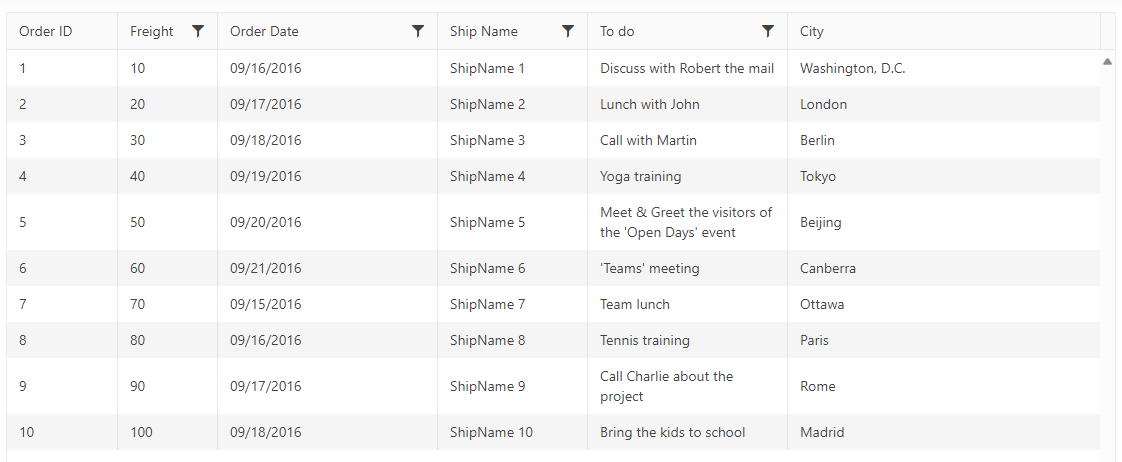Select the Yoga training cell

click(x=688, y=176)
